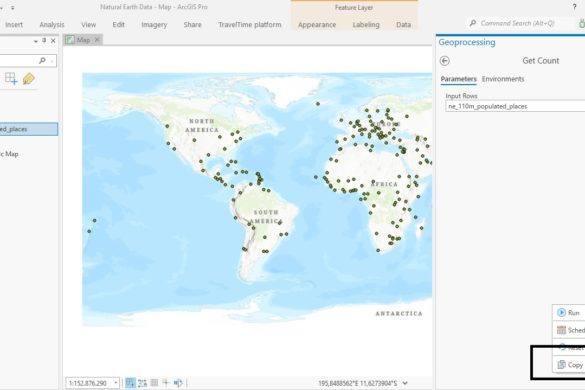Toggle the Snapping button in status bar

[x=130, y=383]
